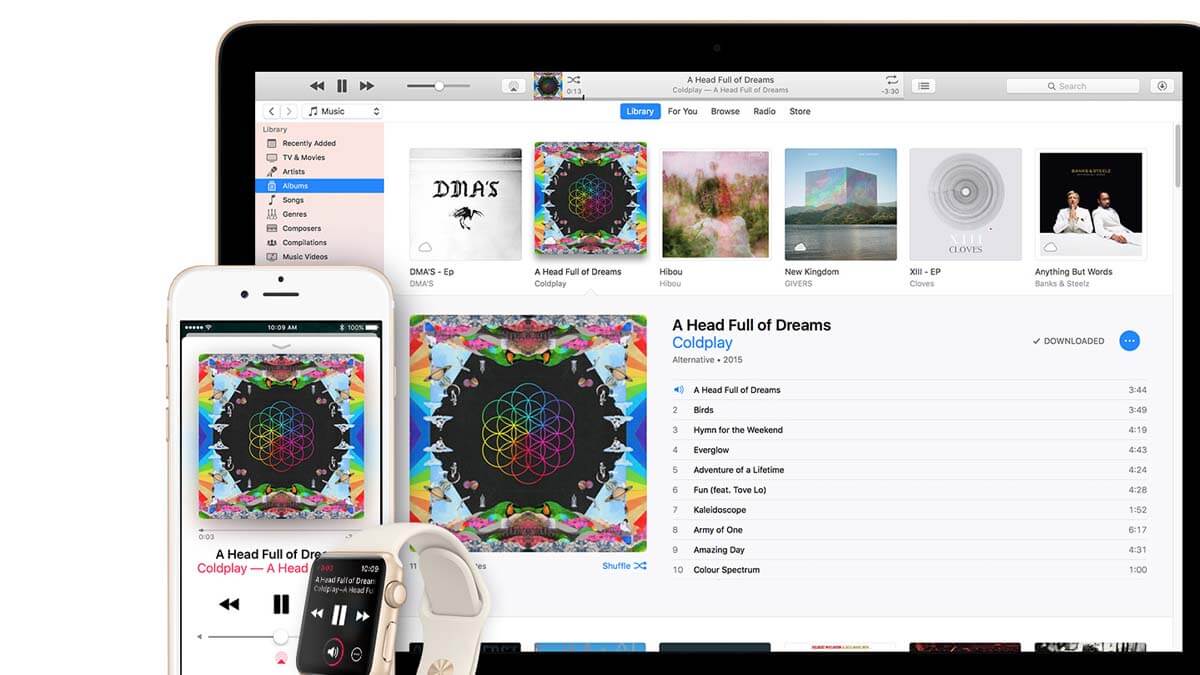Switch to the Radio tab

(x=765, y=111)
